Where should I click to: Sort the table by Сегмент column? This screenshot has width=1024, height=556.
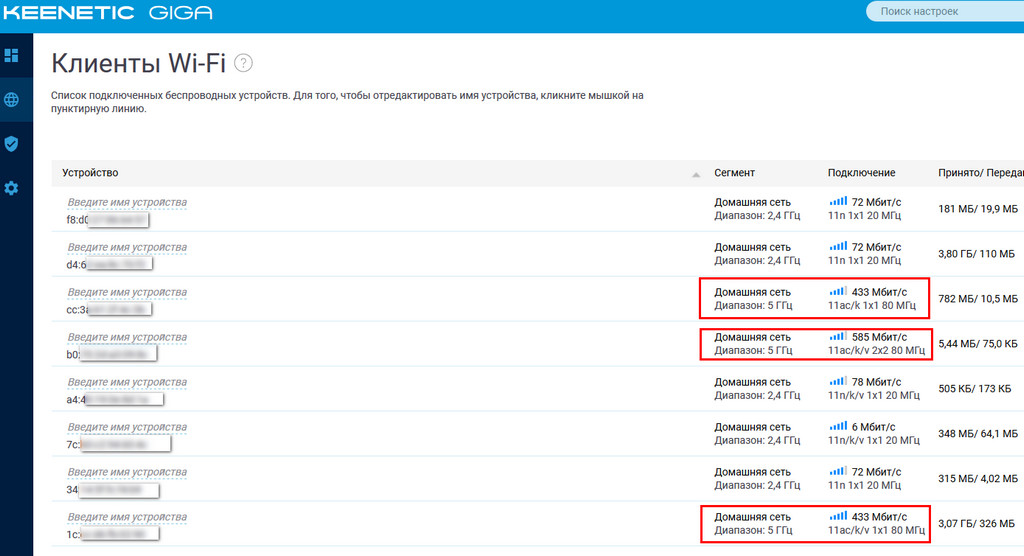(x=734, y=172)
